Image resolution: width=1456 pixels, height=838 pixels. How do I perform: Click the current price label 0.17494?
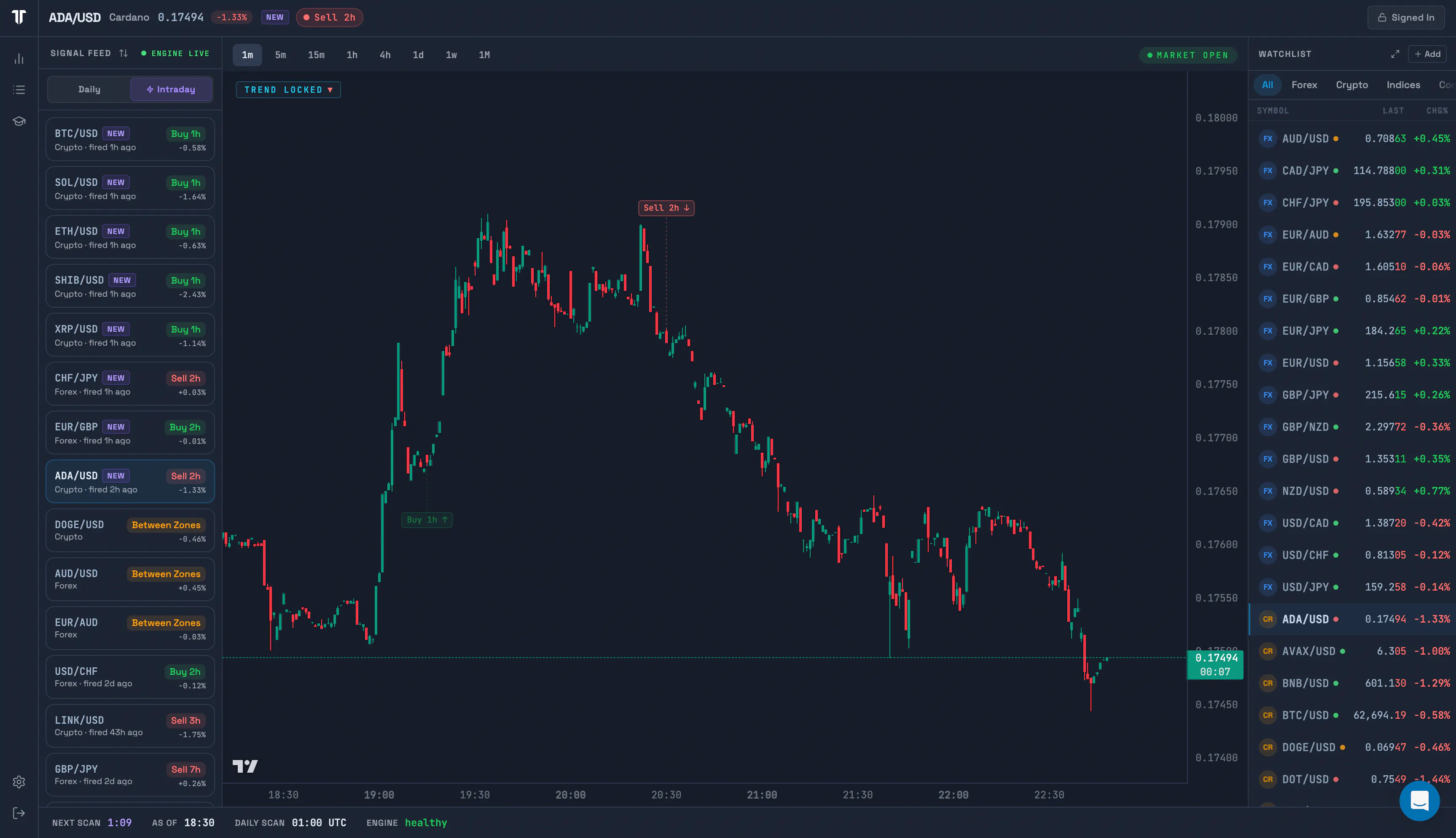pos(1215,665)
